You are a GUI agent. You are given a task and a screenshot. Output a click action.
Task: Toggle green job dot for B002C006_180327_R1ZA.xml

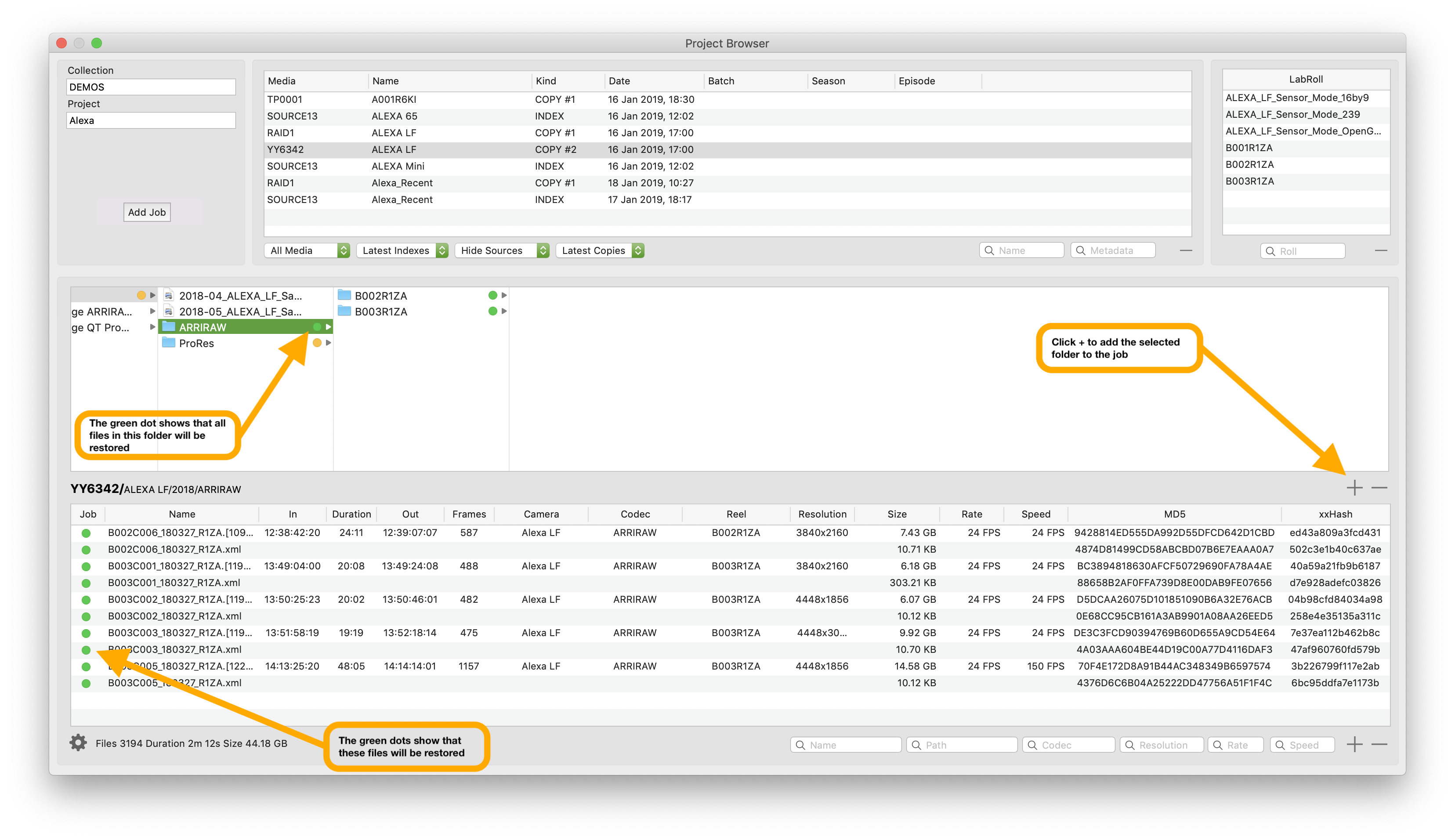coord(86,550)
